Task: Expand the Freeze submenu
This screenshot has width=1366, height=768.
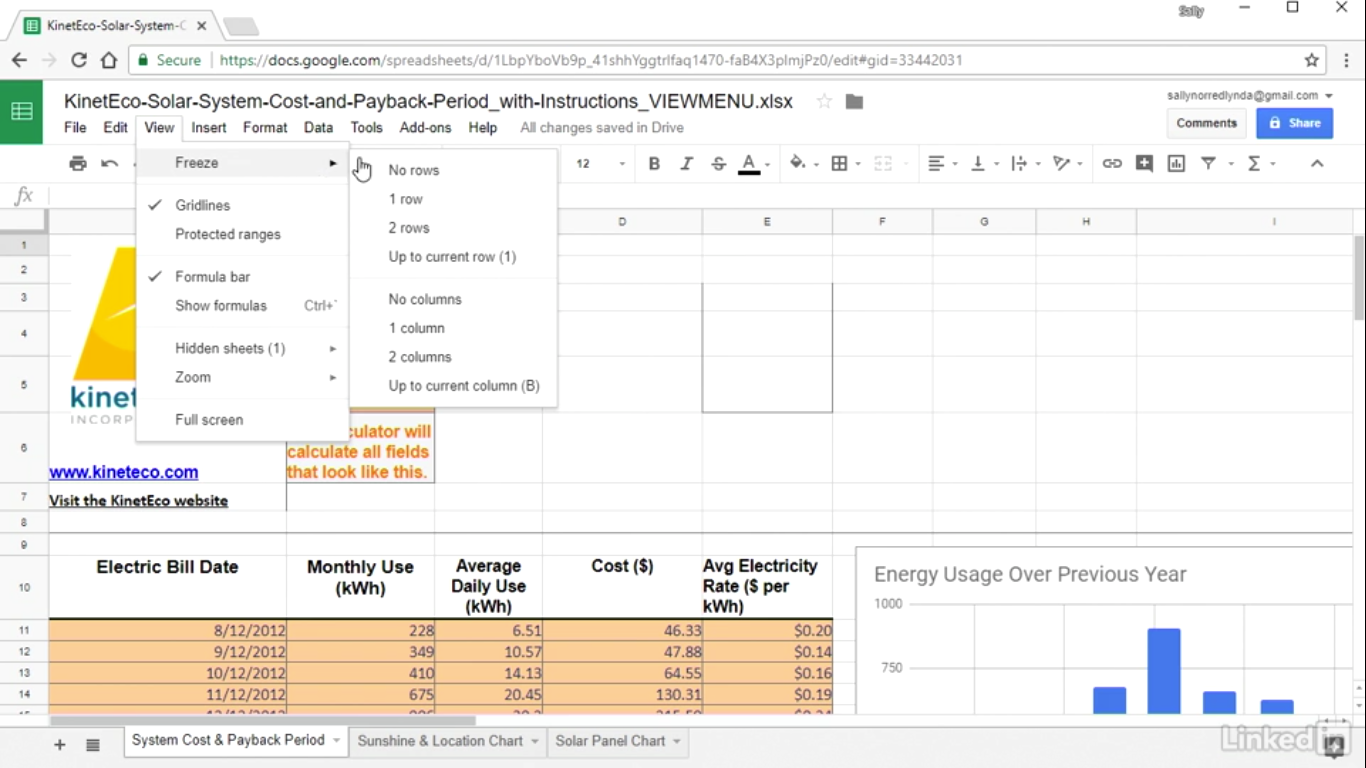Action: (242, 162)
